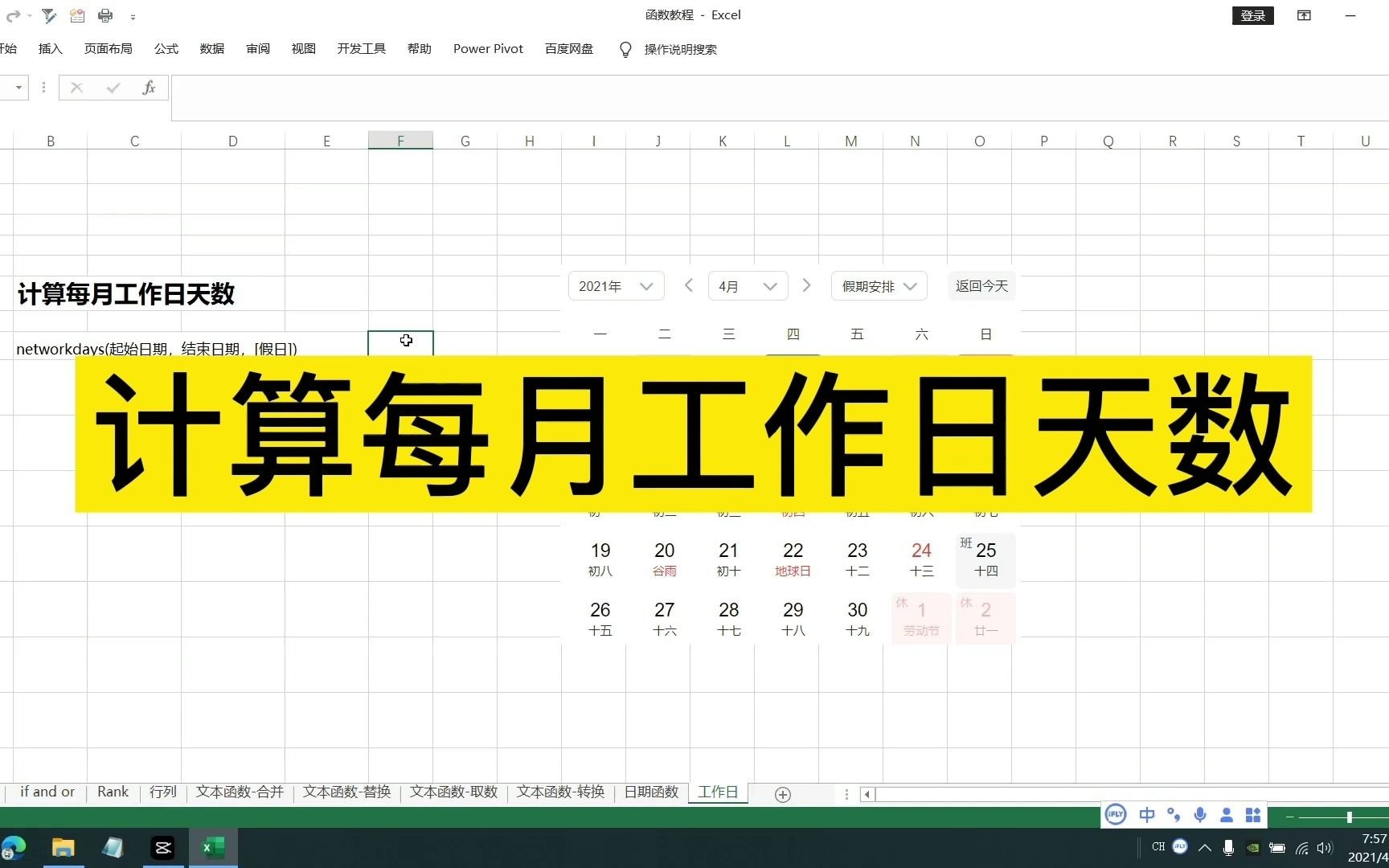Click inside the formula bar input
The image size is (1389, 868).
point(780,97)
